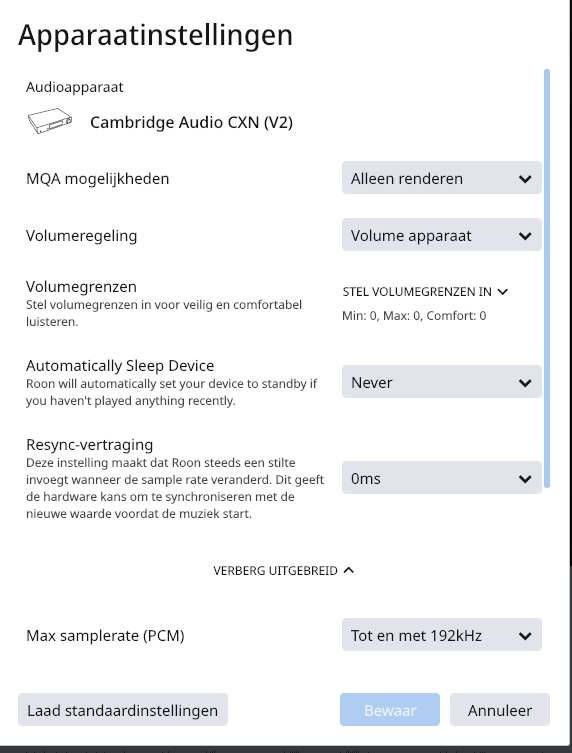Click chevron arrow on Never sleep dropdown
Image resolution: width=572 pixels, height=753 pixels.
click(525, 383)
